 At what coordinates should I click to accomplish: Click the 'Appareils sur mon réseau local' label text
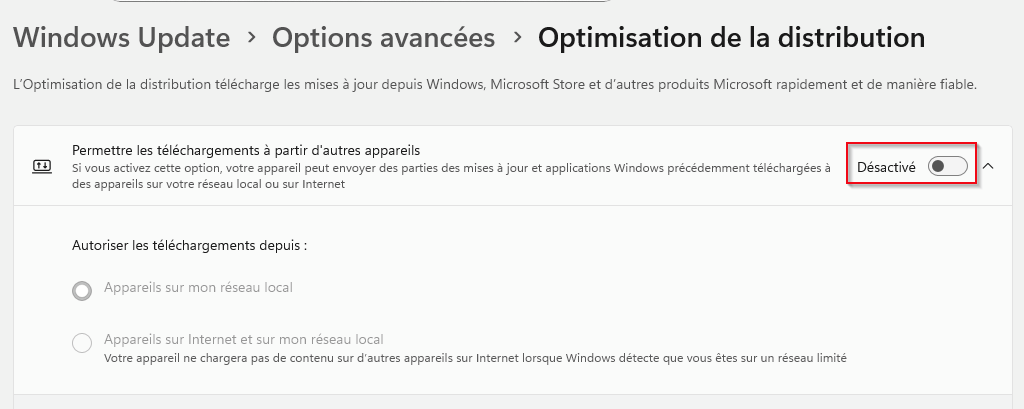198,288
